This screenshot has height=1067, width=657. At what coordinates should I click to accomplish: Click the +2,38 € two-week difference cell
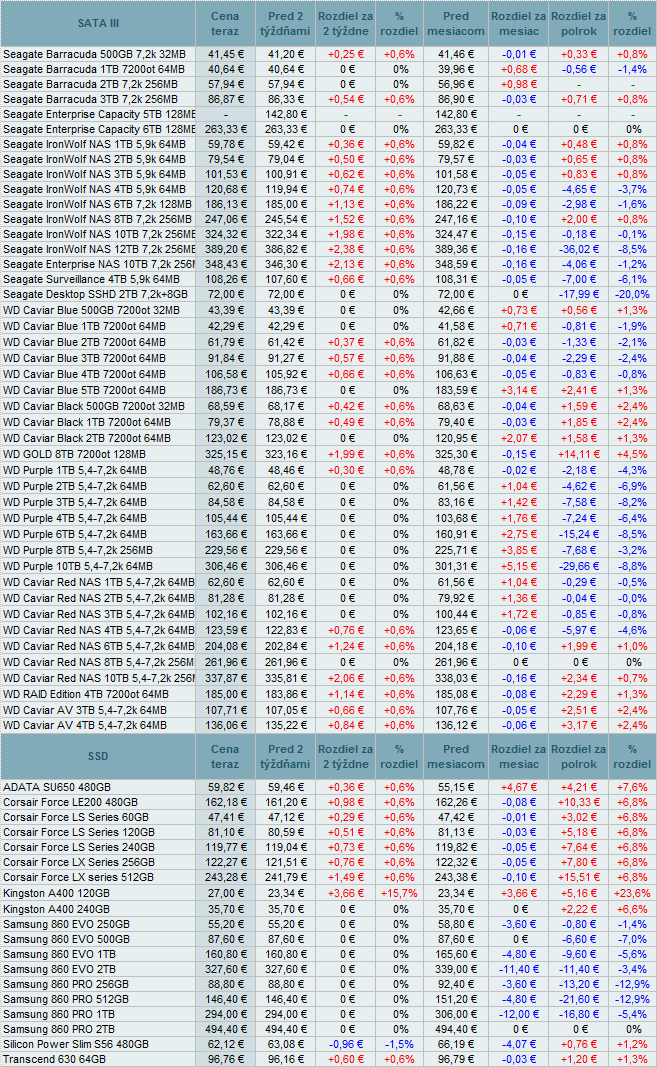click(346, 249)
